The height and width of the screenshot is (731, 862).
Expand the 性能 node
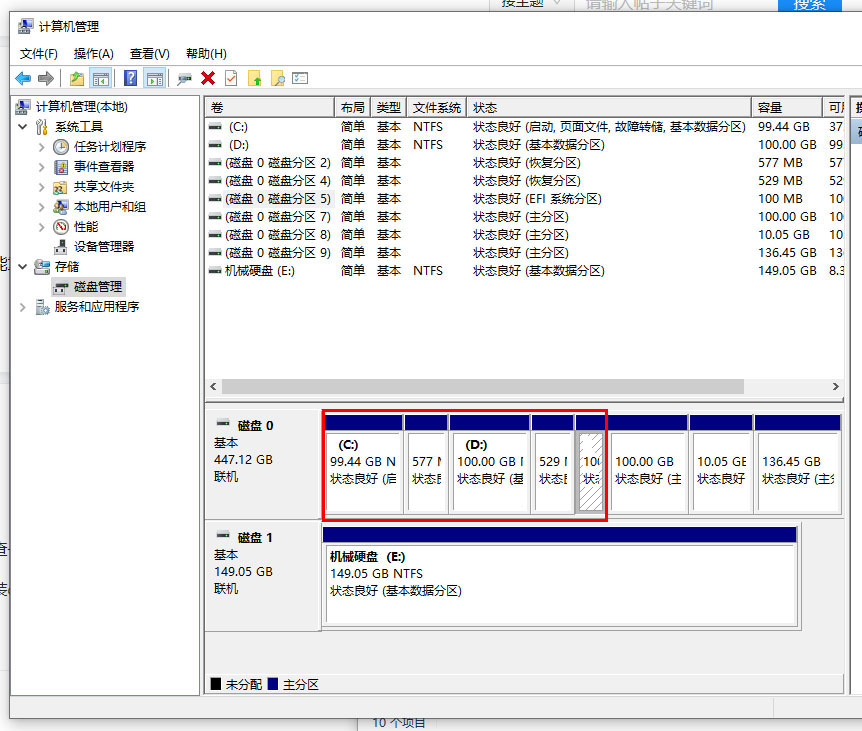41,226
